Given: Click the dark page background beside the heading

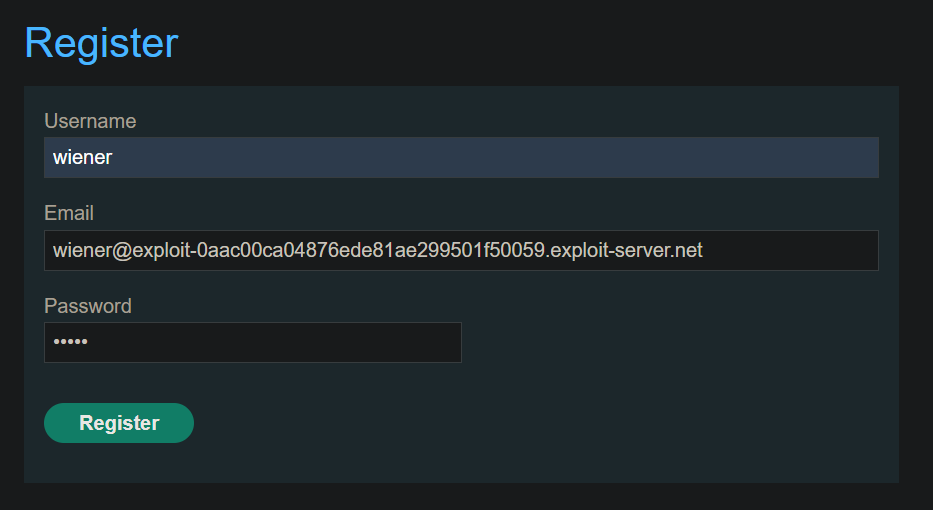Looking at the screenshot, I should point(536,43).
